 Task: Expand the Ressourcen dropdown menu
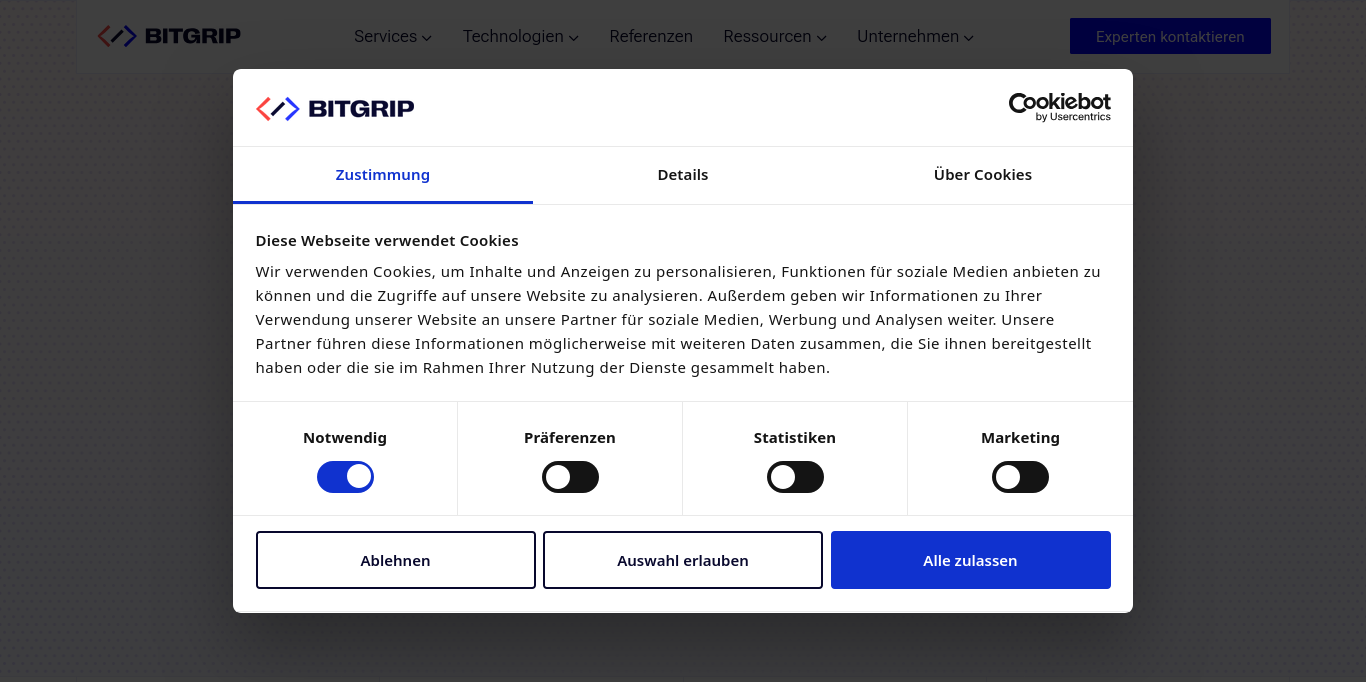click(775, 37)
